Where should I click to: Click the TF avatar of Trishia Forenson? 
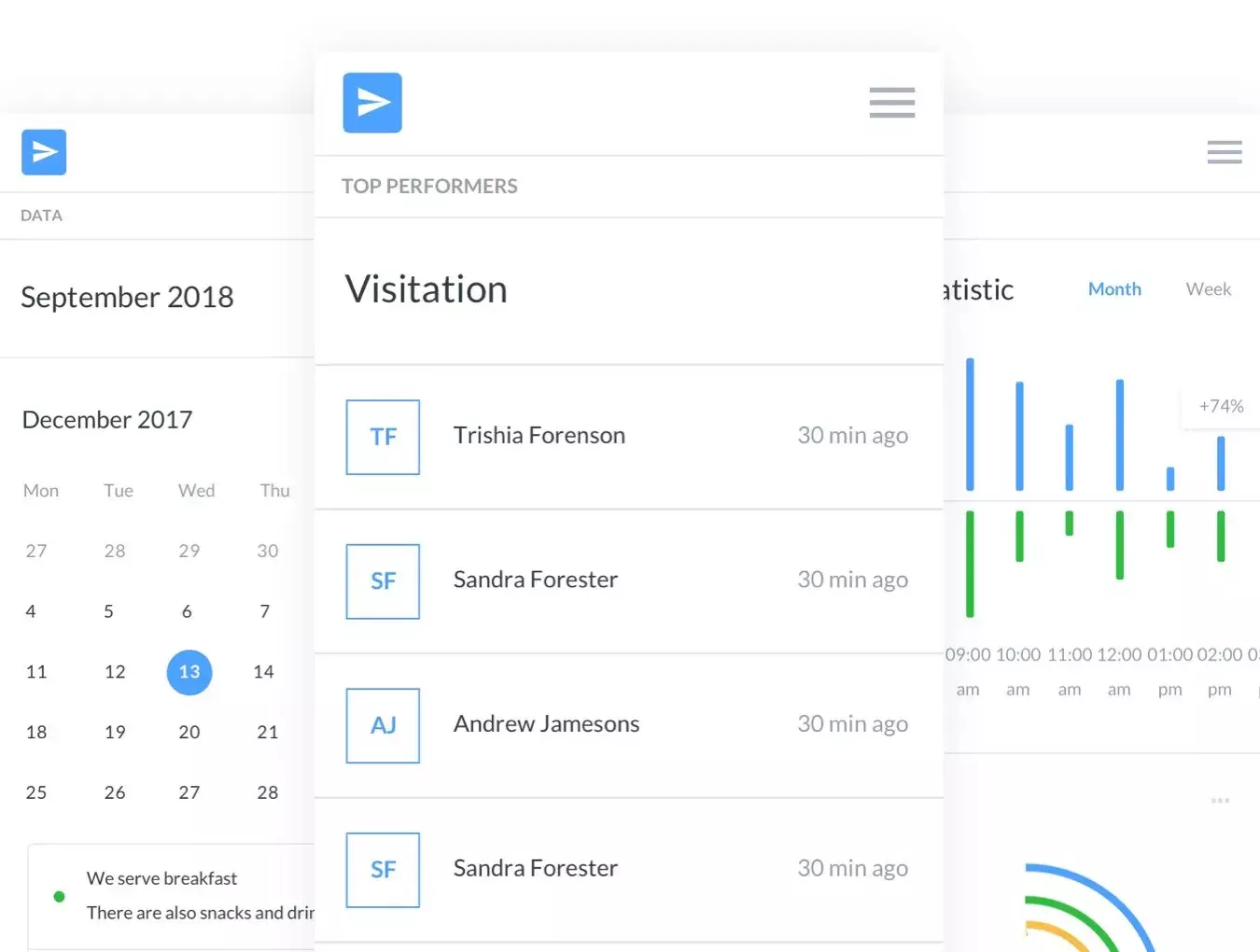(383, 437)
